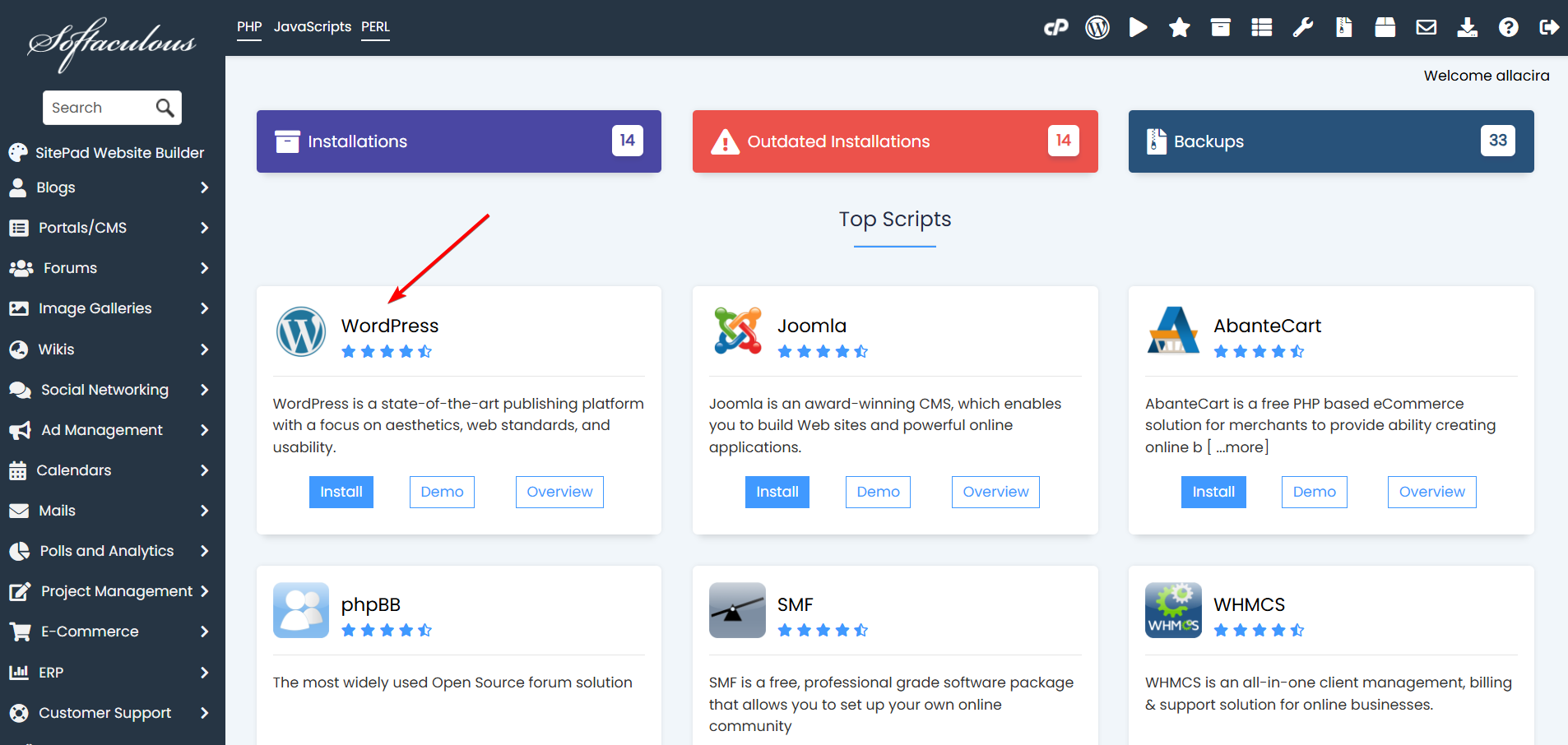
Task: Log out using the exit icon
Action: coord(1549,27)
